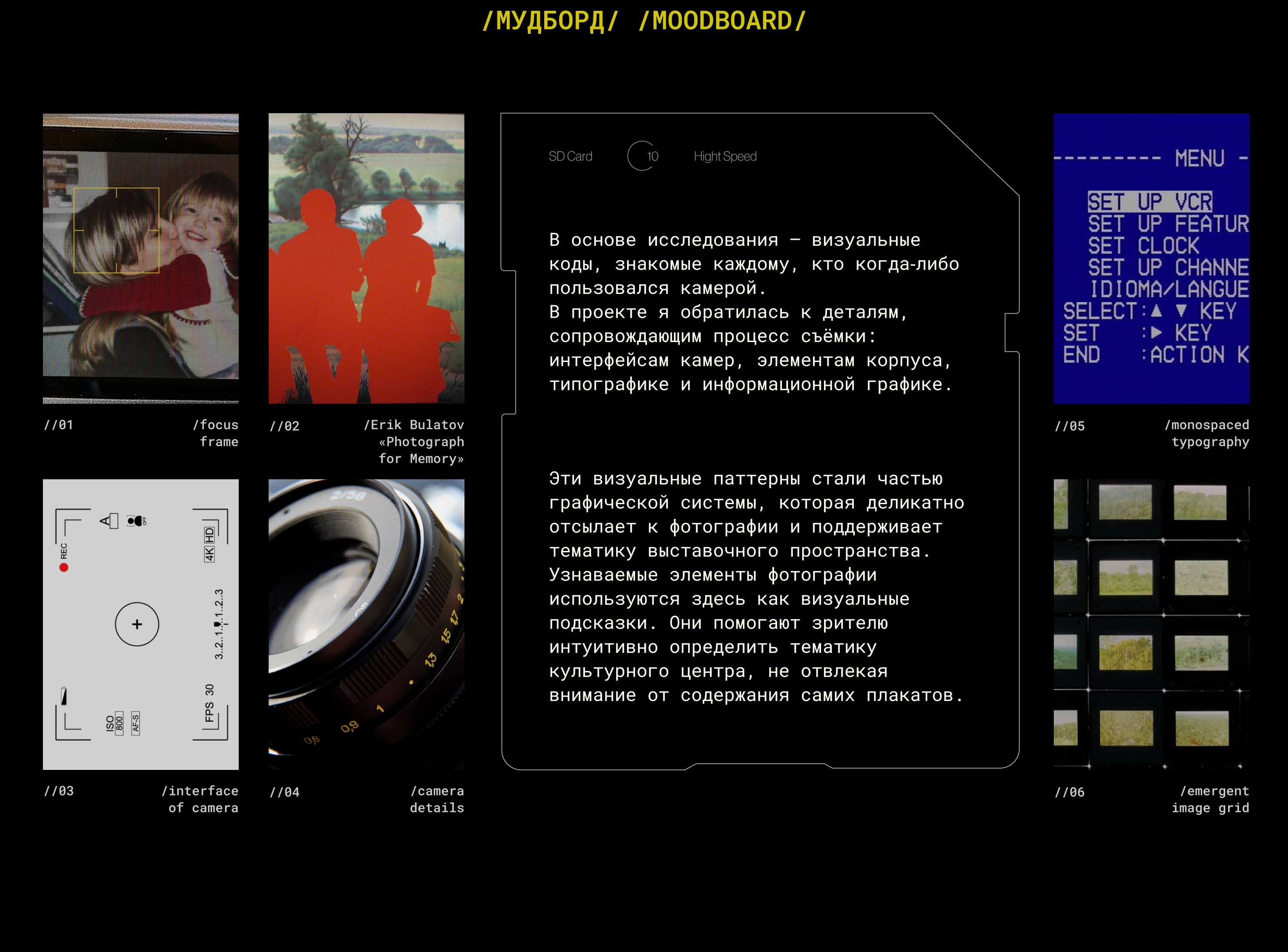Click the /MOODBOARD/ heading
The width and height of the screenshot is (1288, 952).
(722, 21)
